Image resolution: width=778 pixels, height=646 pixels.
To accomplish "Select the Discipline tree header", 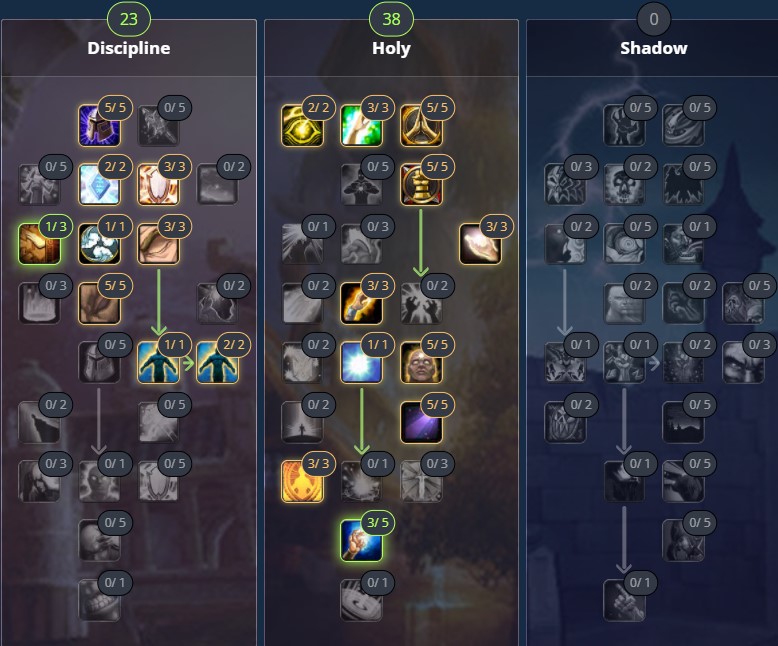I will 129,48.
